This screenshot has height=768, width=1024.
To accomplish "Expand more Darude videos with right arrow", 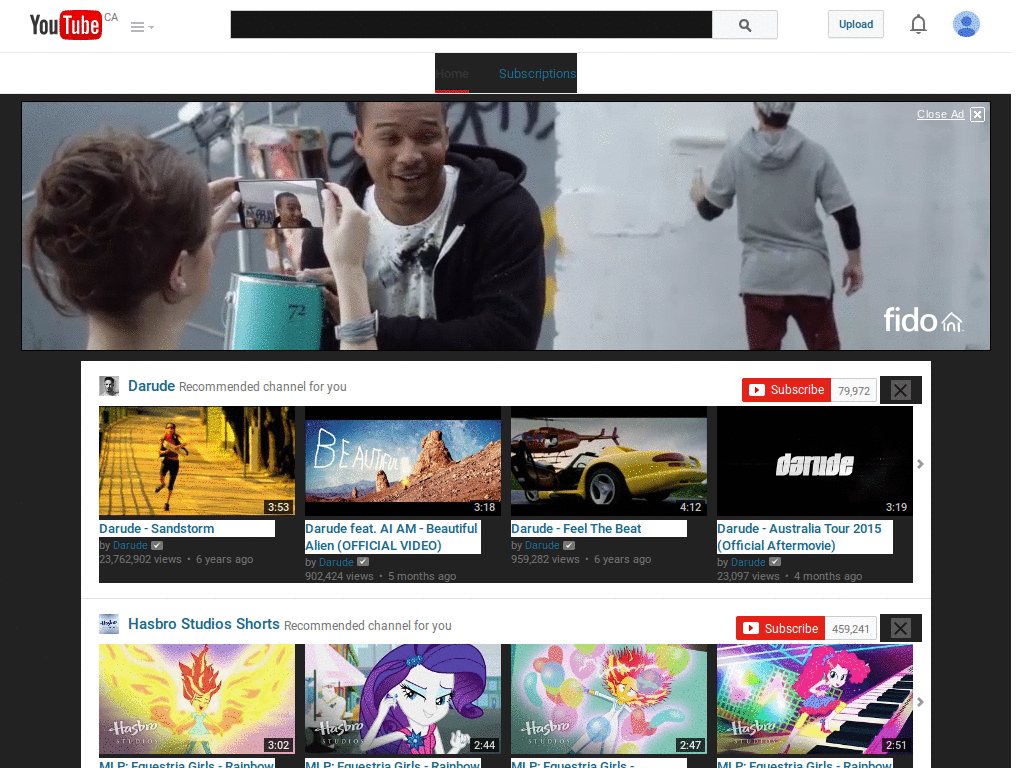I will (919, 463).
